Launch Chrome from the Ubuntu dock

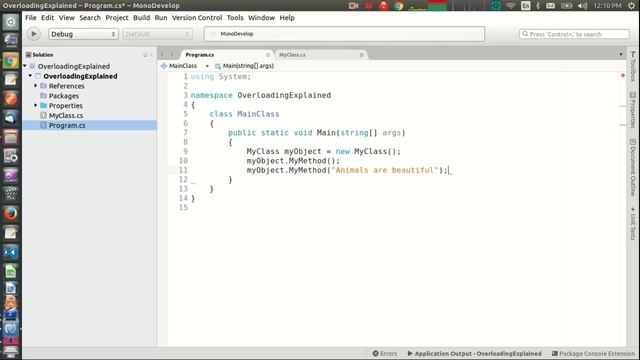coord(11,61)
